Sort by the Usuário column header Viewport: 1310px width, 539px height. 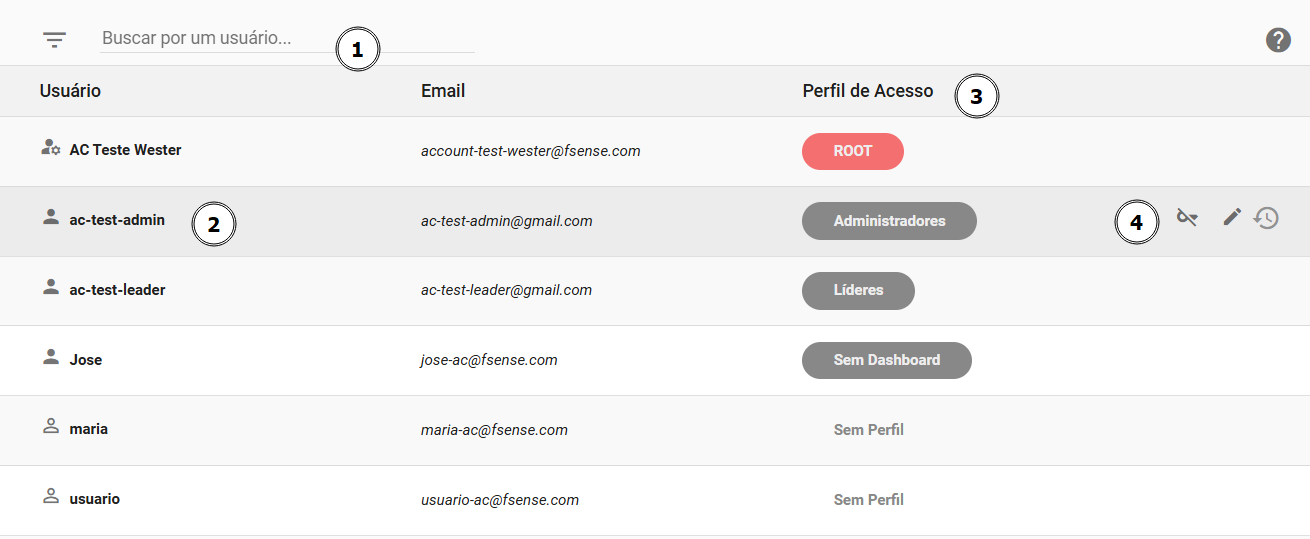point(70,91)
